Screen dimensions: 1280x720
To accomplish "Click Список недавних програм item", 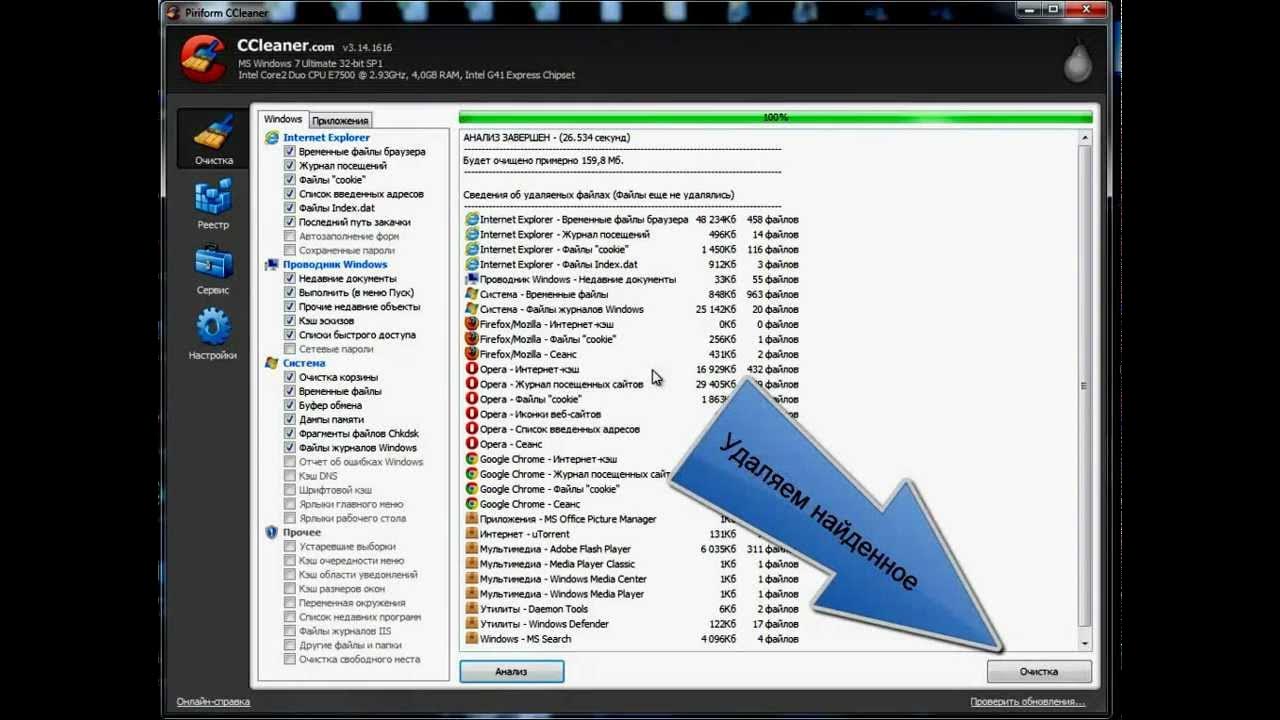I will 359,617.
